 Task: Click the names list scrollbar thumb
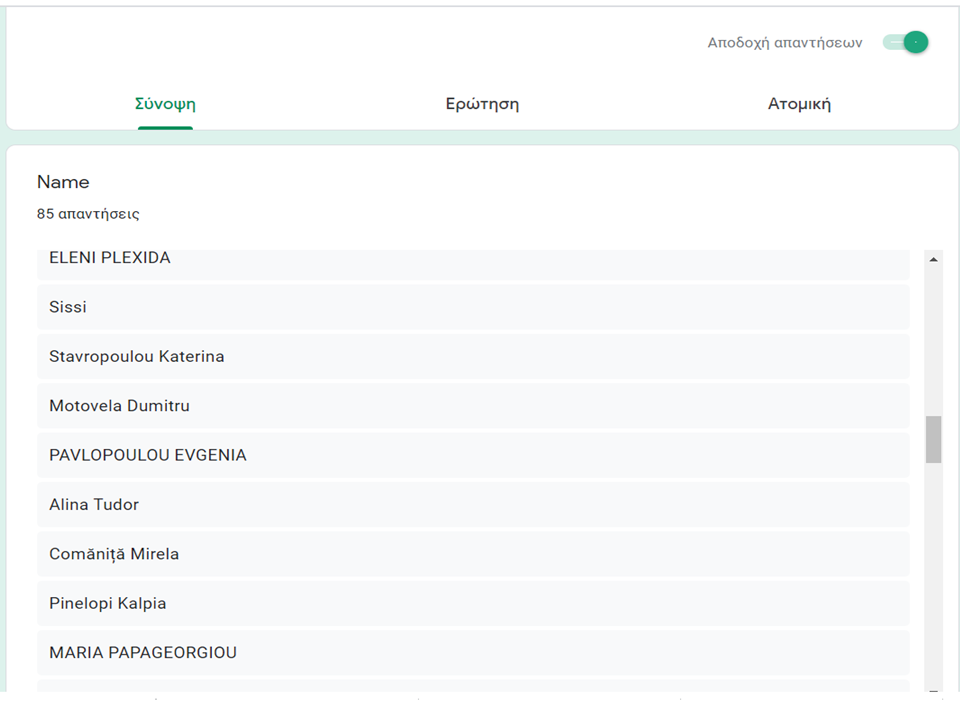(x=933, y=440)
